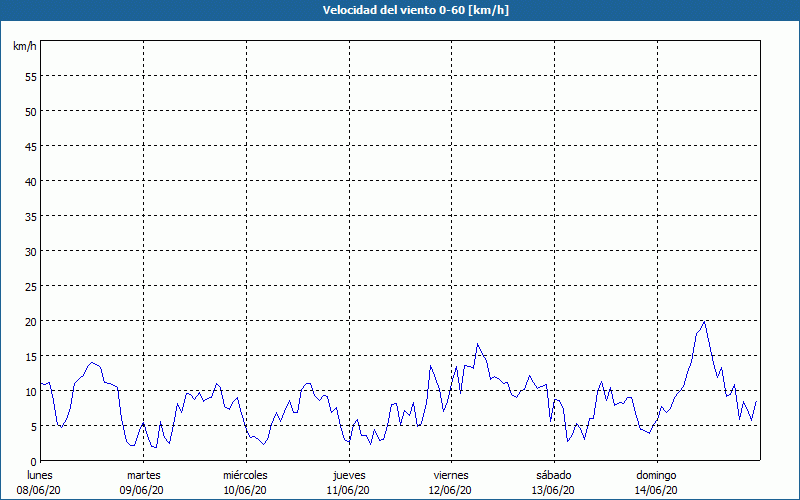
Task: Click the '35' y-axis label
Action: coord(31,216)
